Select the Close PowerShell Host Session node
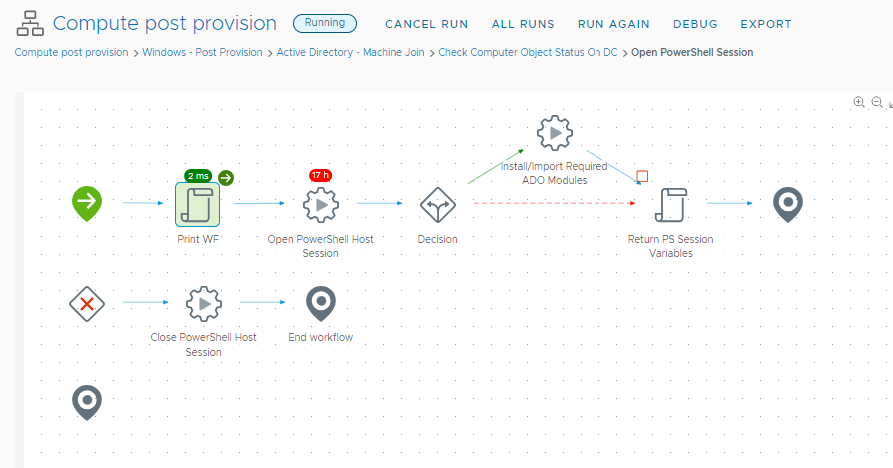 point(204,303)
